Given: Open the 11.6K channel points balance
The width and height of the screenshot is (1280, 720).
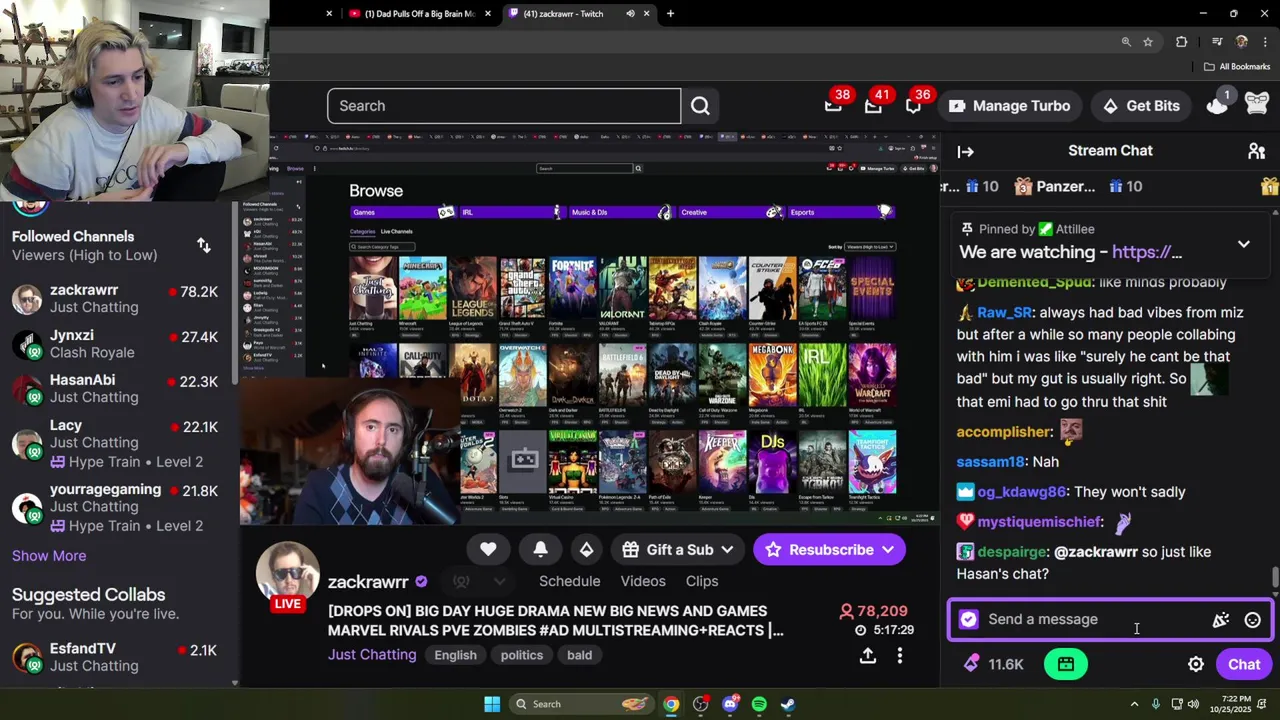Looking at the screenshot, I should click(x=994, y=664).
